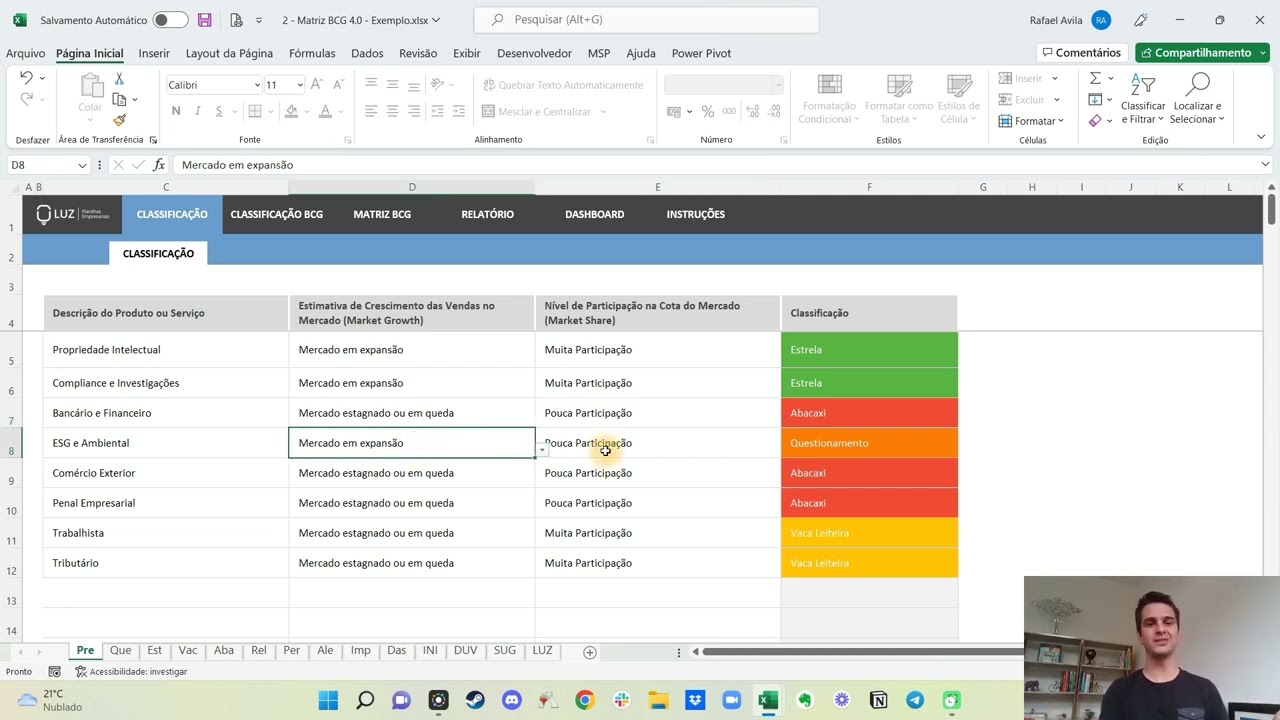
Task: Open the Formatar cells button
Action: pyautogui.click(x=1032, y=121)
